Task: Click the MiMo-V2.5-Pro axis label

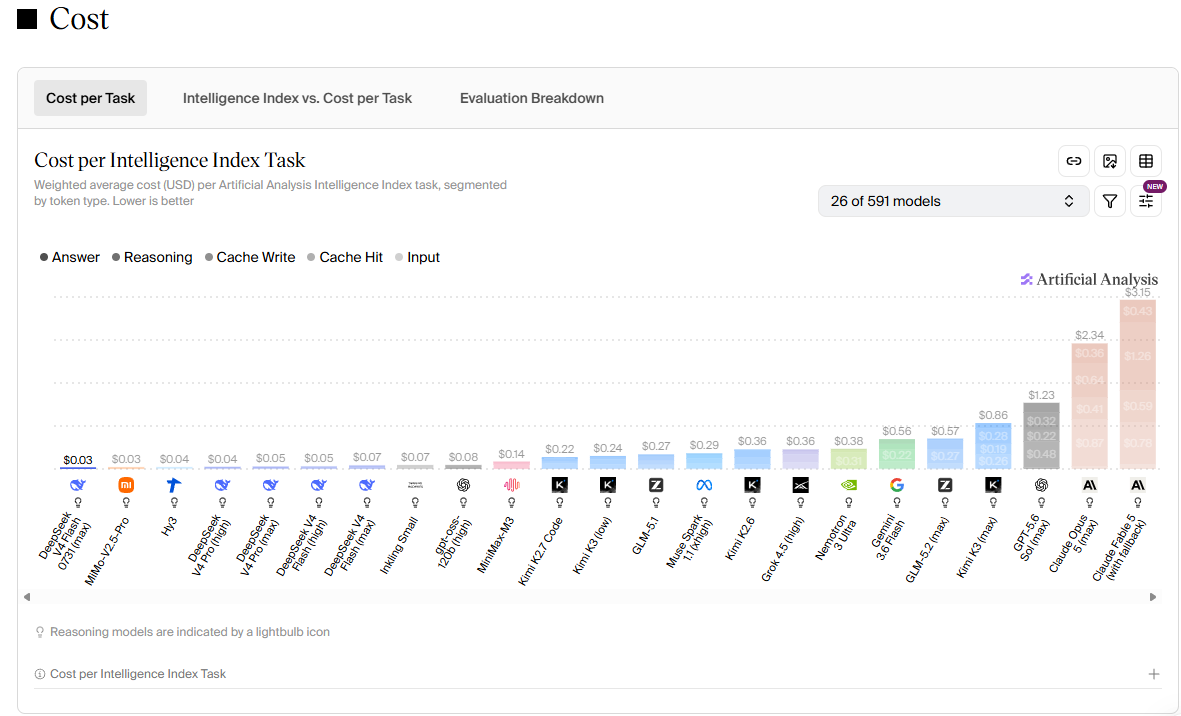Action: coord(106,551)
